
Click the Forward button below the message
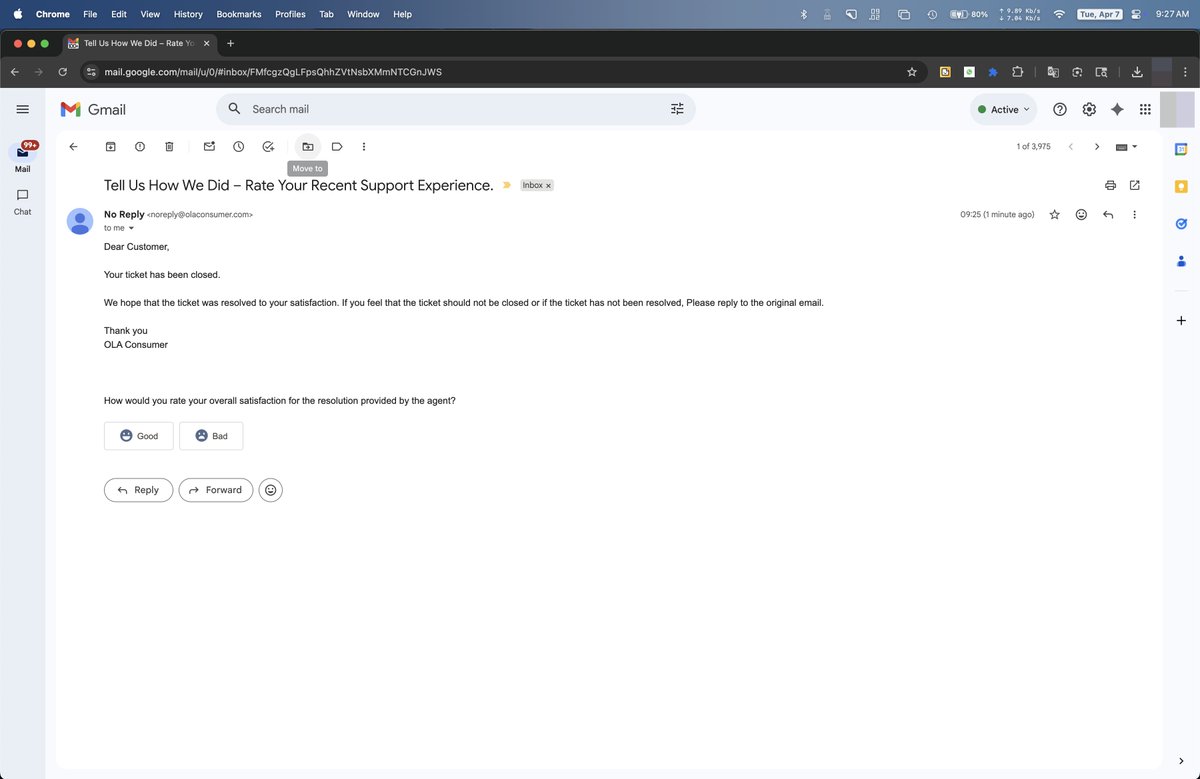[x=215, y=490]
